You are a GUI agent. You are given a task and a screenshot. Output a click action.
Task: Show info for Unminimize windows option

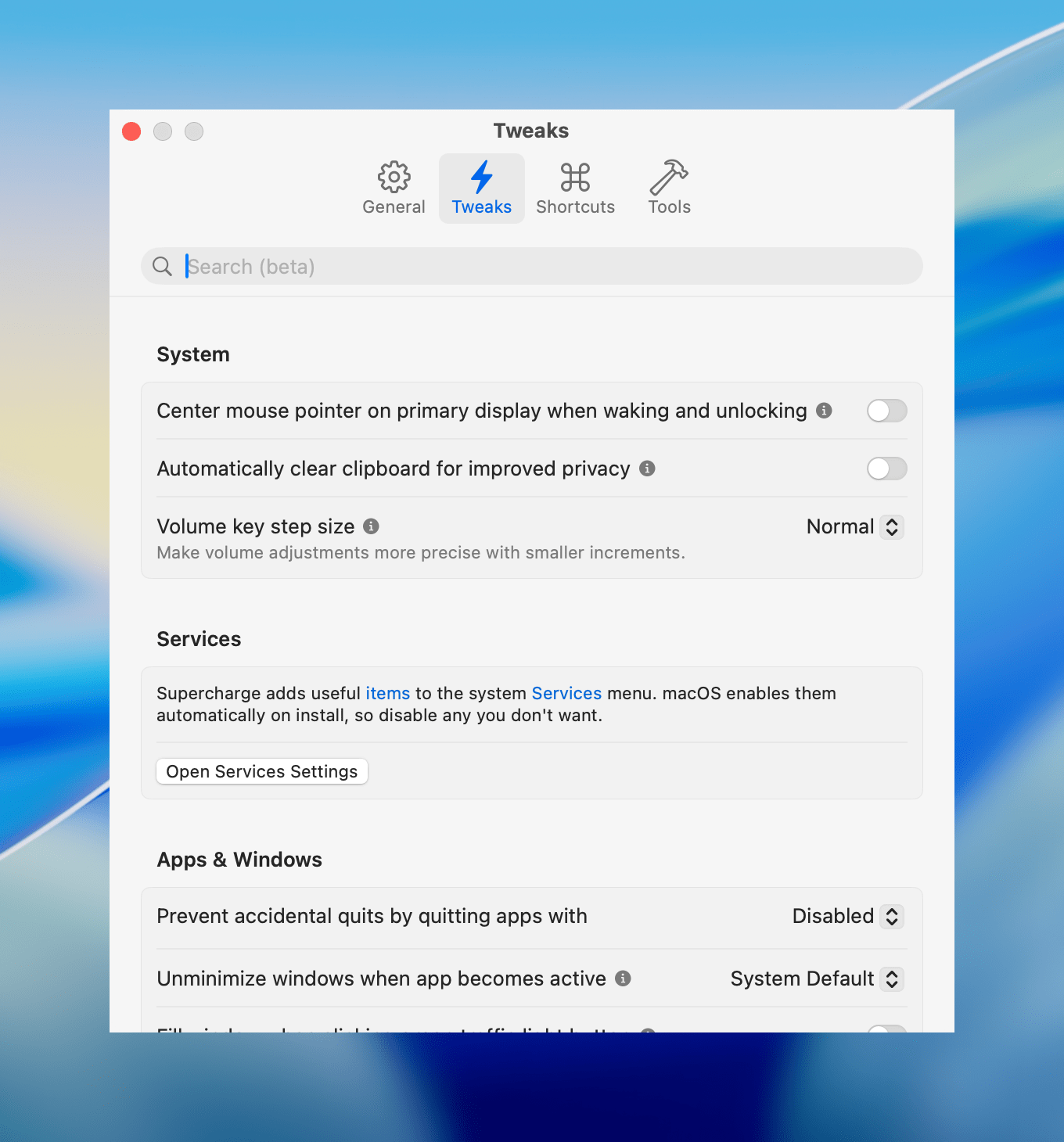coord(623,979)
